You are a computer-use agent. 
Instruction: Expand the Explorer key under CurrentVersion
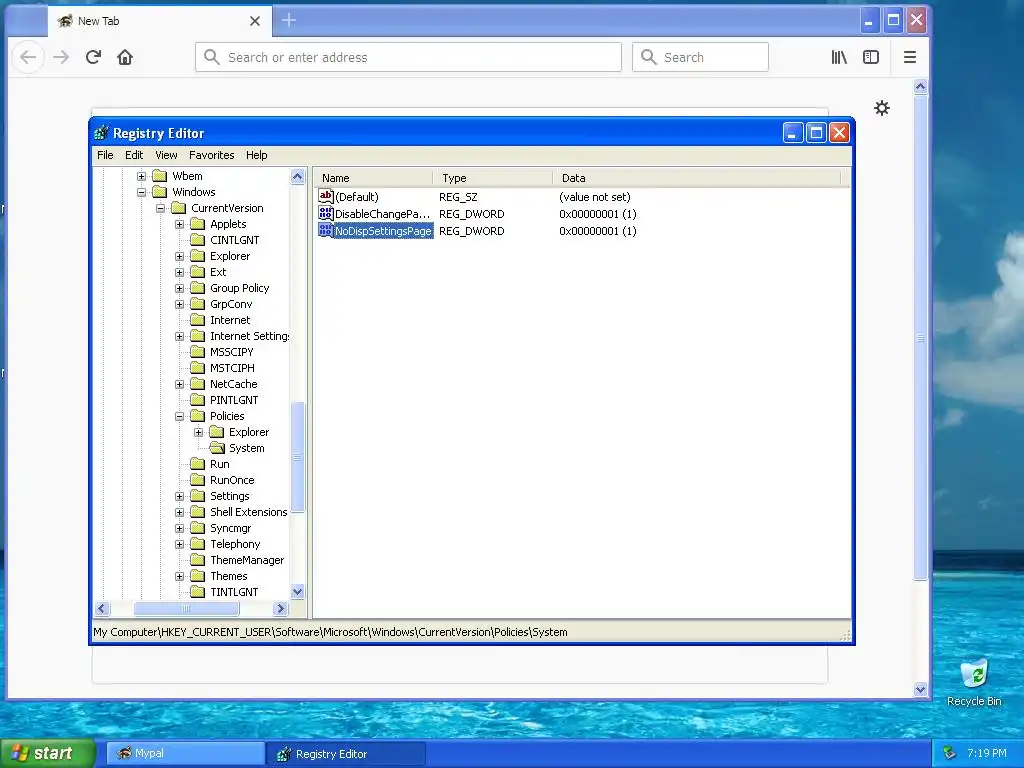click(x=179, y=256)
